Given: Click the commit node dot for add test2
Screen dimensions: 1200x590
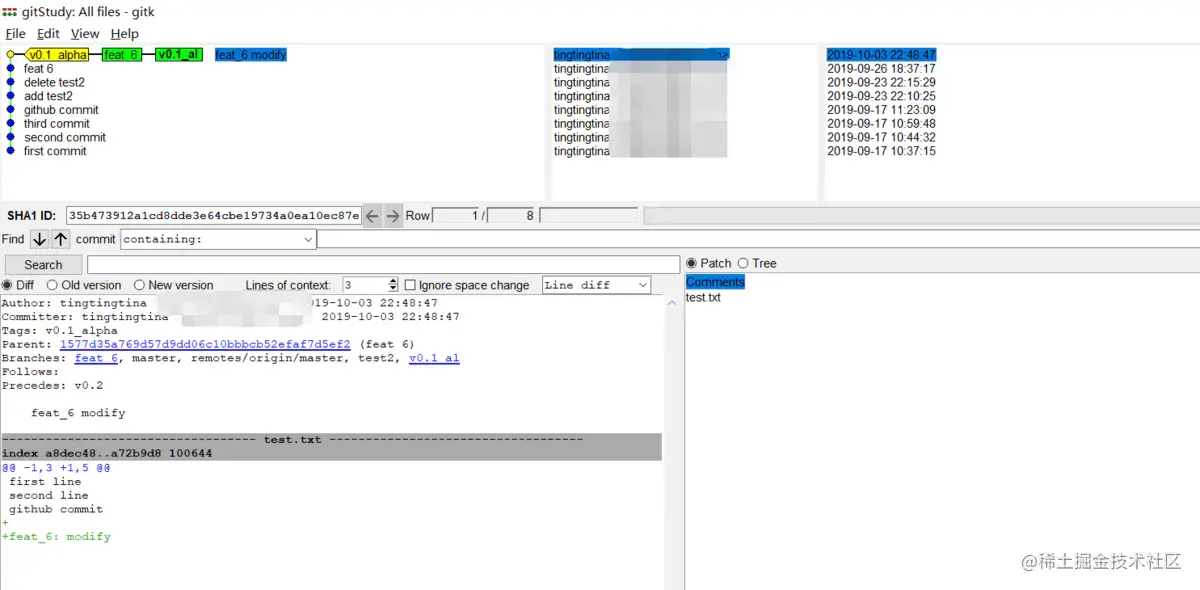Looking at the screenshot, I should click(11, 97).
